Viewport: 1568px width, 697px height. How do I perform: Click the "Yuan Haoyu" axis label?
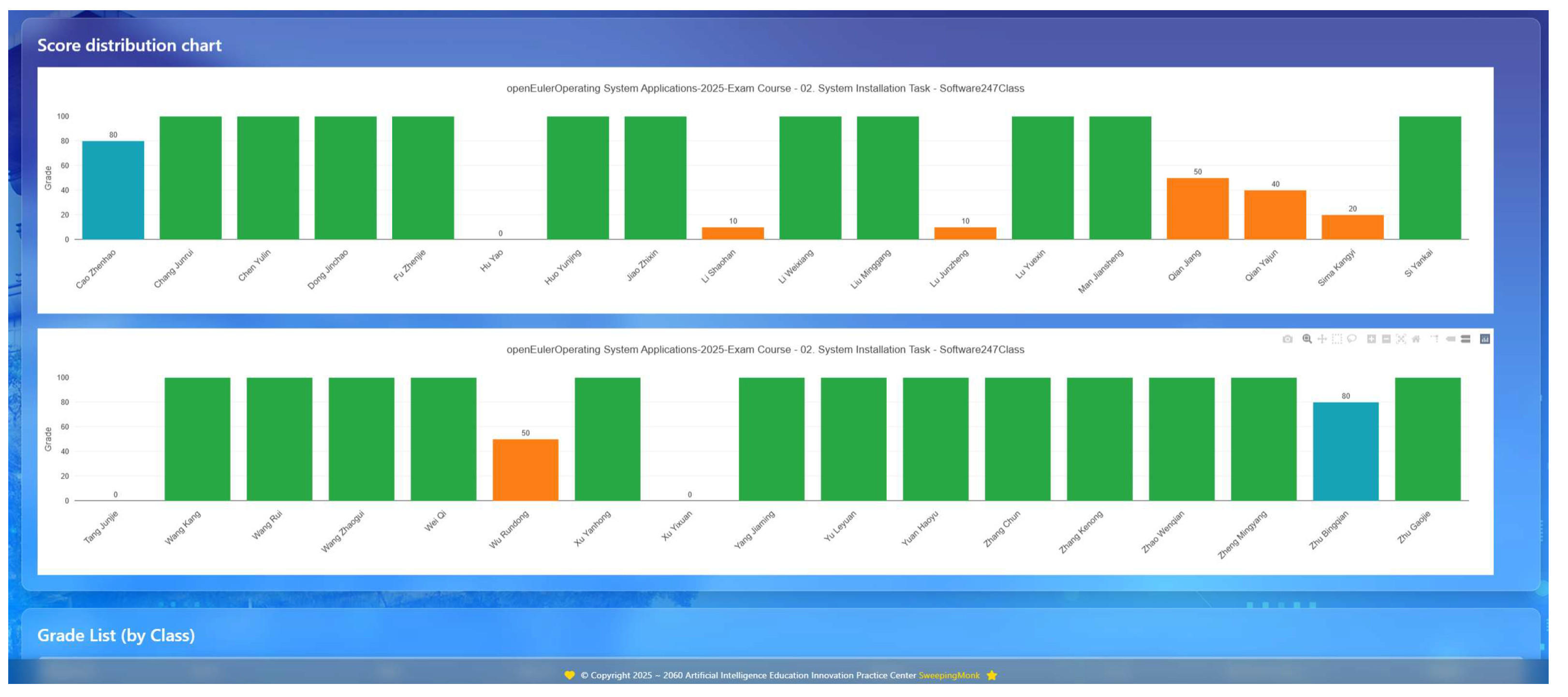click(920, 528)
